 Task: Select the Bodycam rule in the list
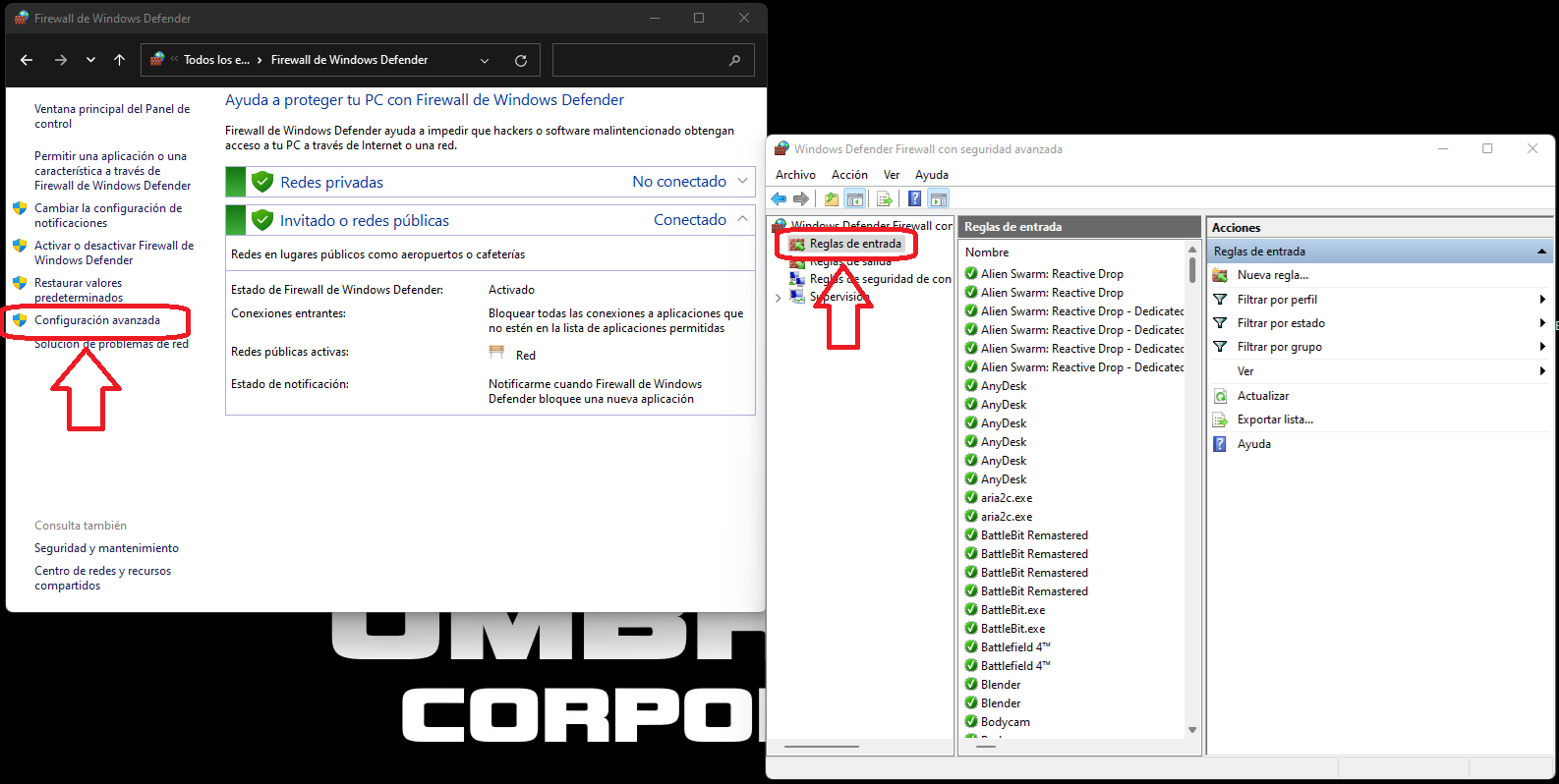point(1006,722)
